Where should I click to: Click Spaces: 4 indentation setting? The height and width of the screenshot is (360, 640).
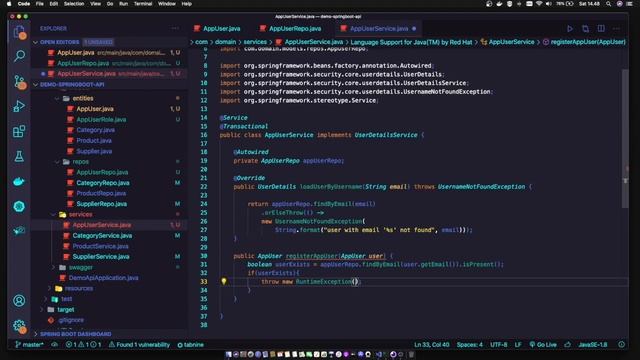click(469, 344)
